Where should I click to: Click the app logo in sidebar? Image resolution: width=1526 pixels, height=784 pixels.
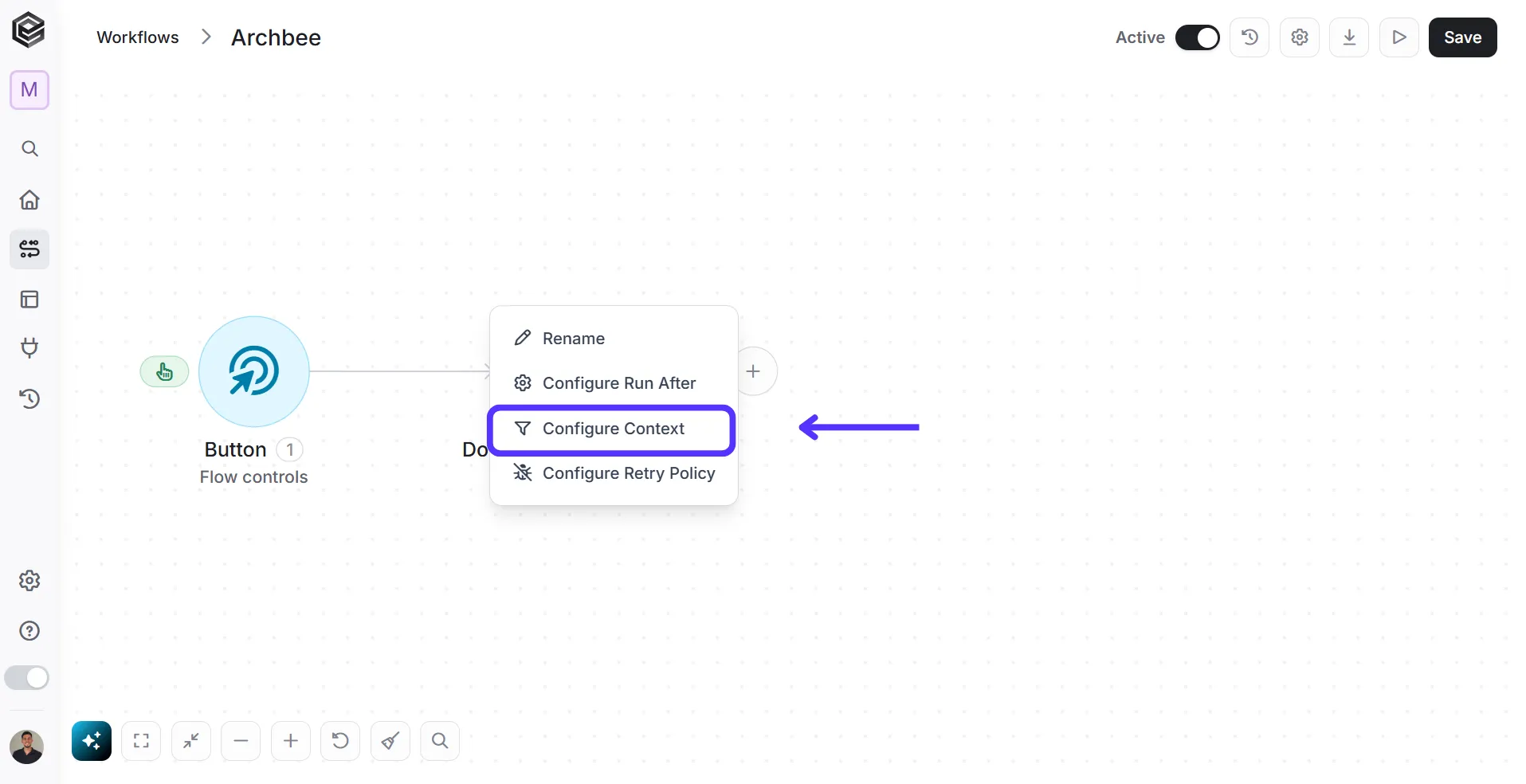pos(29,30)
